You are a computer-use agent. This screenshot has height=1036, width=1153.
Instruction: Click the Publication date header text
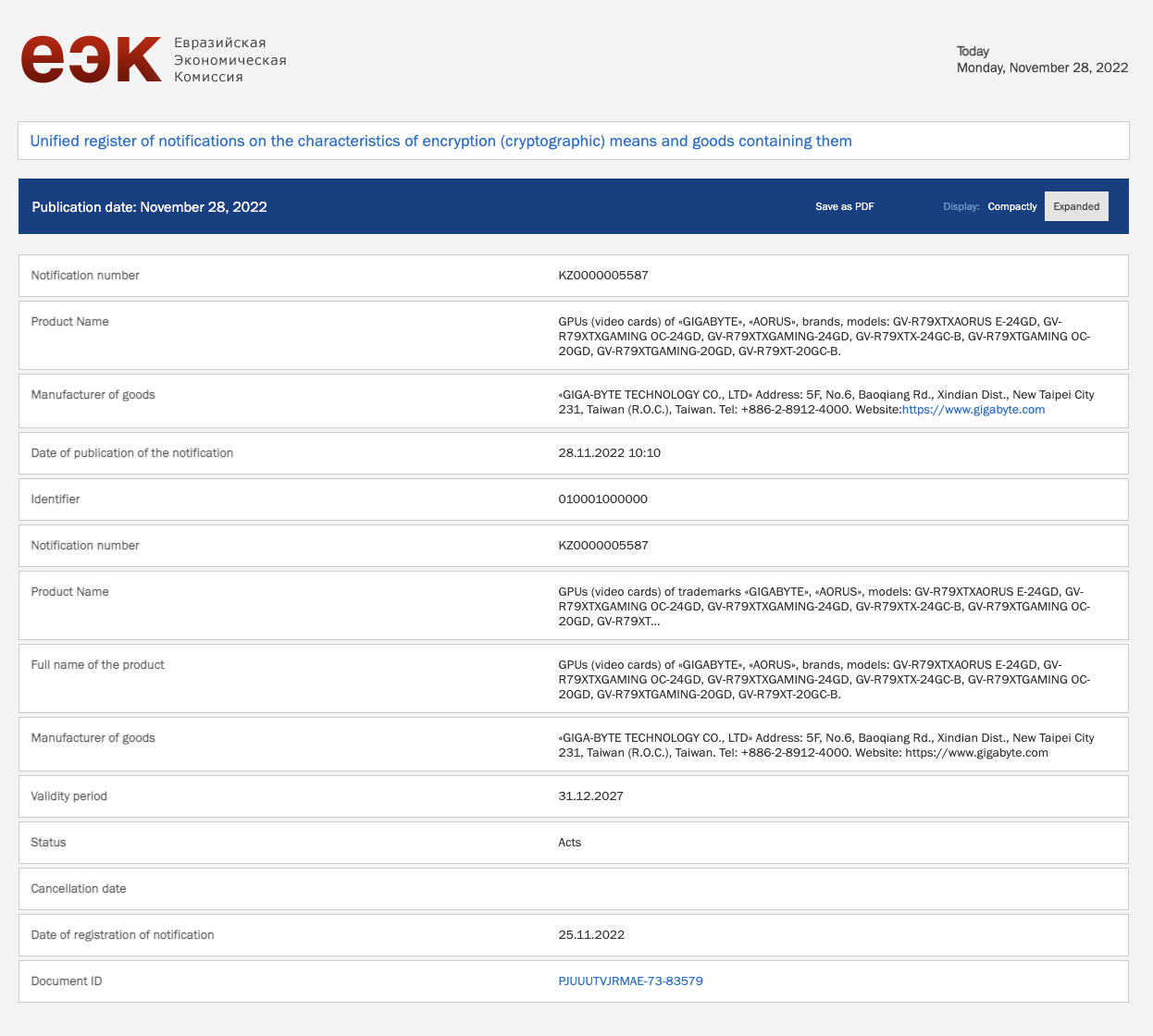(149, 207)
